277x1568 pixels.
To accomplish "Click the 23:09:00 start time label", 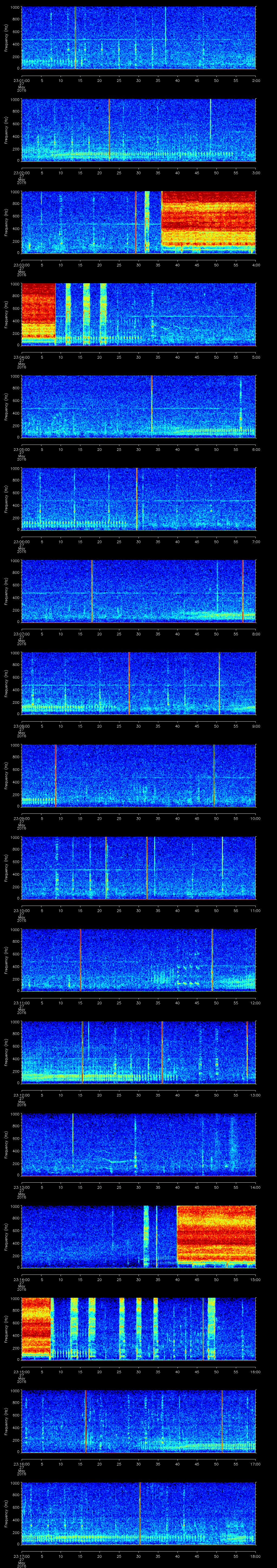I will click(x=21, y=818).
